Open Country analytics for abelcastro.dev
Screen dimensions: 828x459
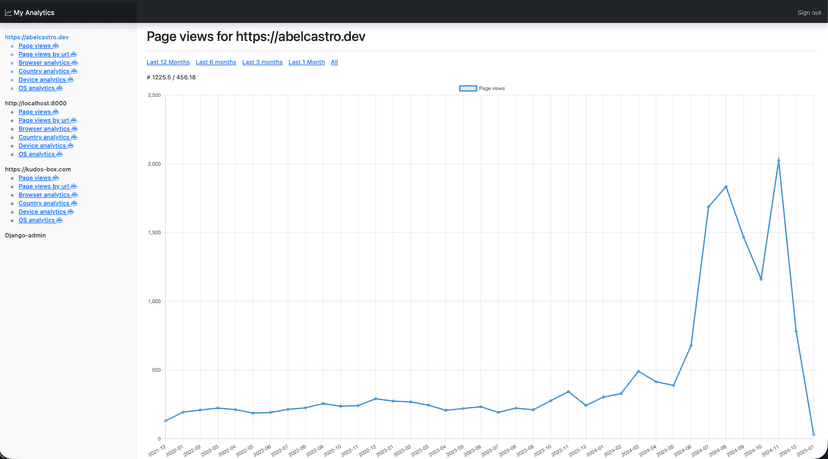point(43,71)
